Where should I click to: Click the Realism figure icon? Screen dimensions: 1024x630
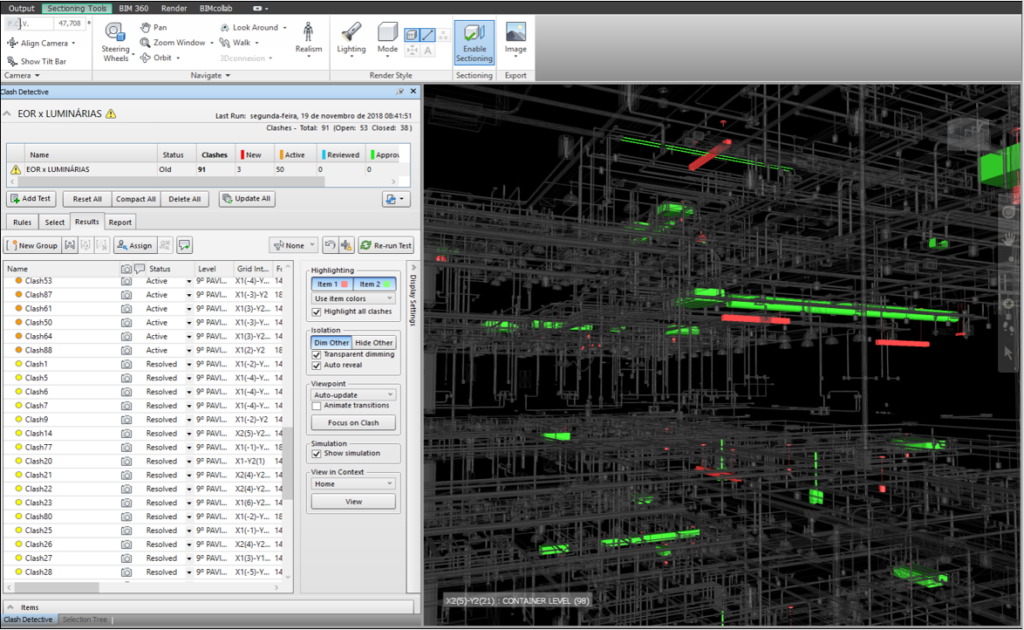coord(308,32)
